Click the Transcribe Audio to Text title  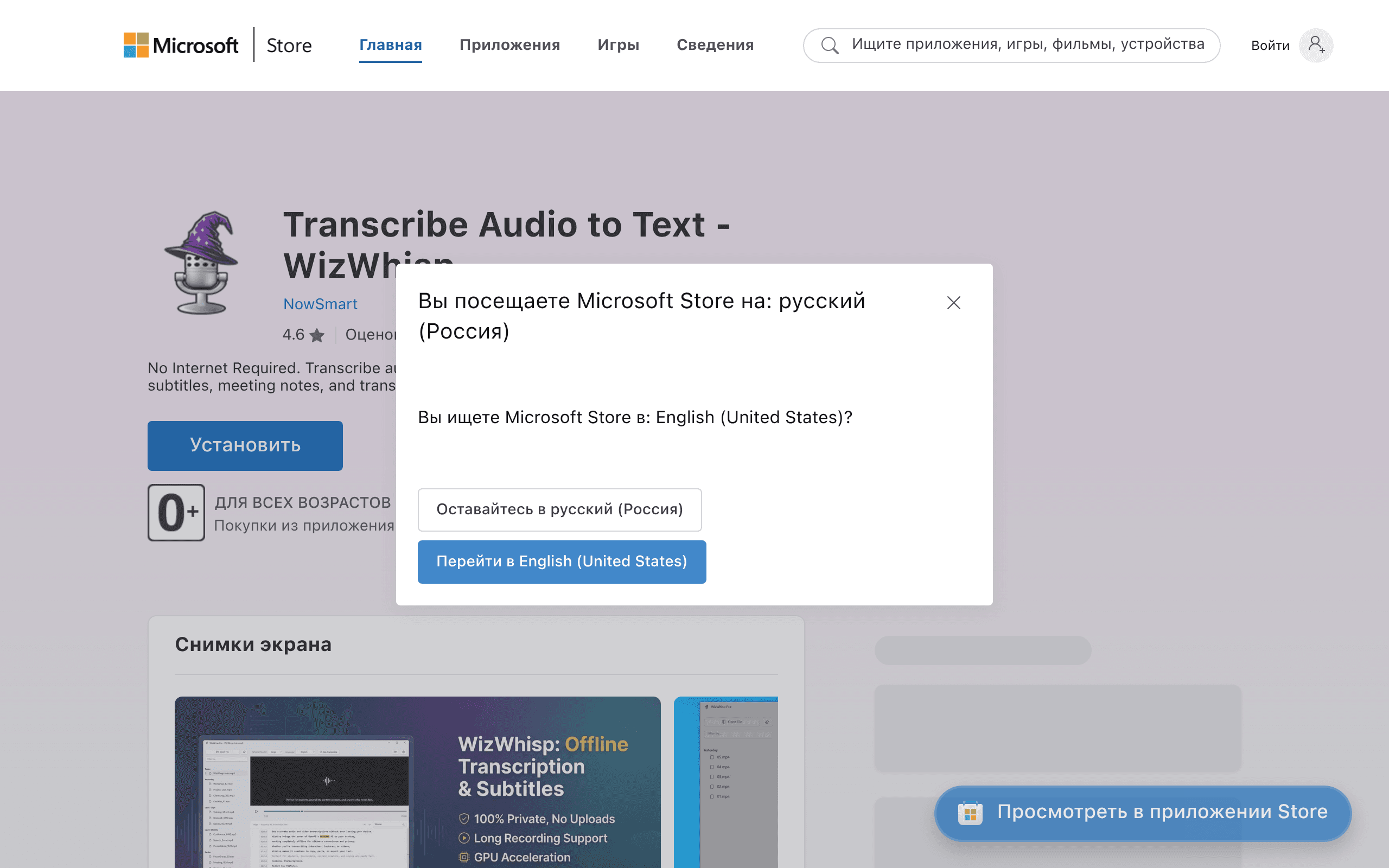[506, 245]
